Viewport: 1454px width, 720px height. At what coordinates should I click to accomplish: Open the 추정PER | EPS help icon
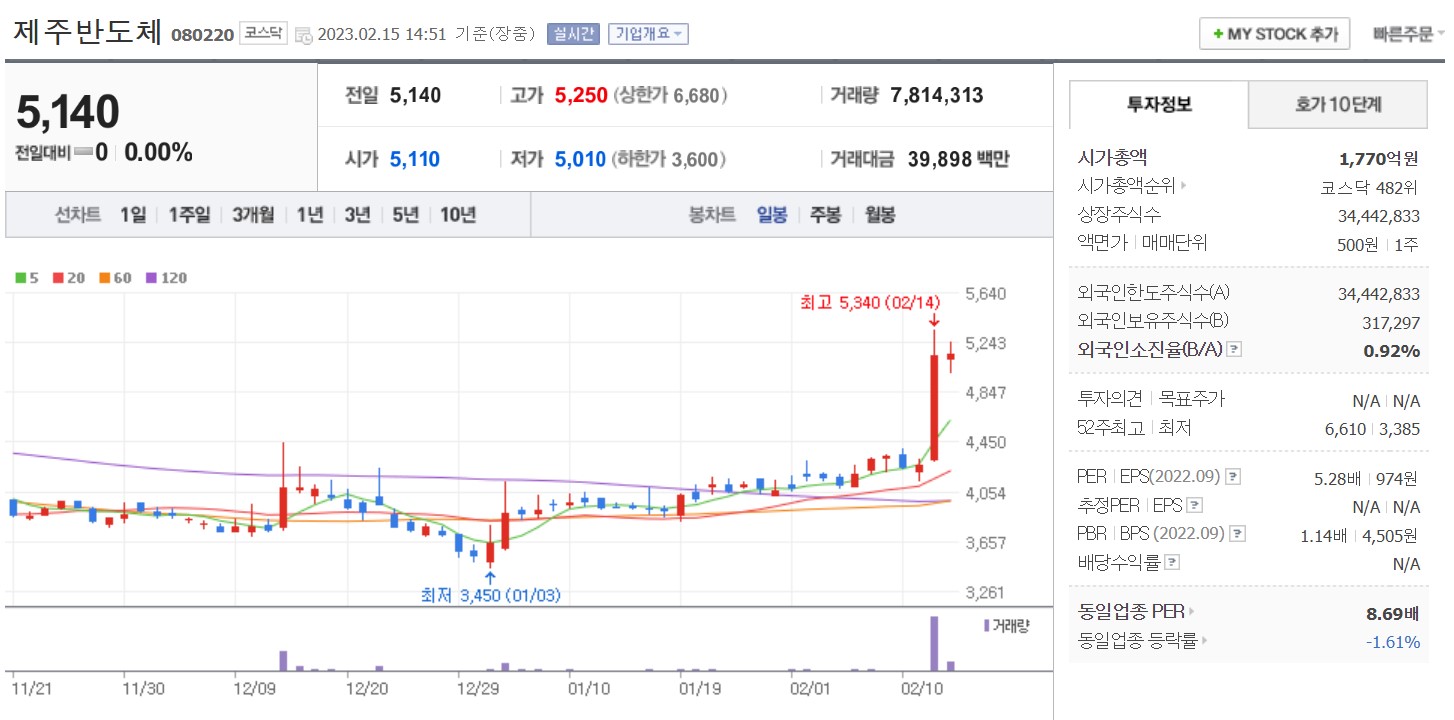(1194, 505)
